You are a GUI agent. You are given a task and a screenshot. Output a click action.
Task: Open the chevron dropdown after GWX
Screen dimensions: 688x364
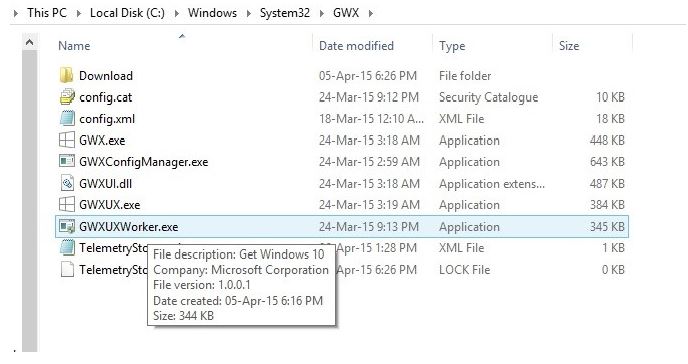pos(371,13)
